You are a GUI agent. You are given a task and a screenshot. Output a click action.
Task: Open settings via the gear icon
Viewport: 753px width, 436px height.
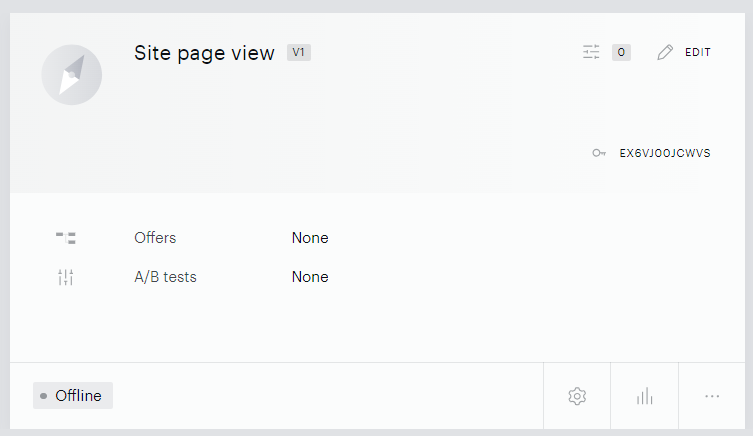click(577, 396)
